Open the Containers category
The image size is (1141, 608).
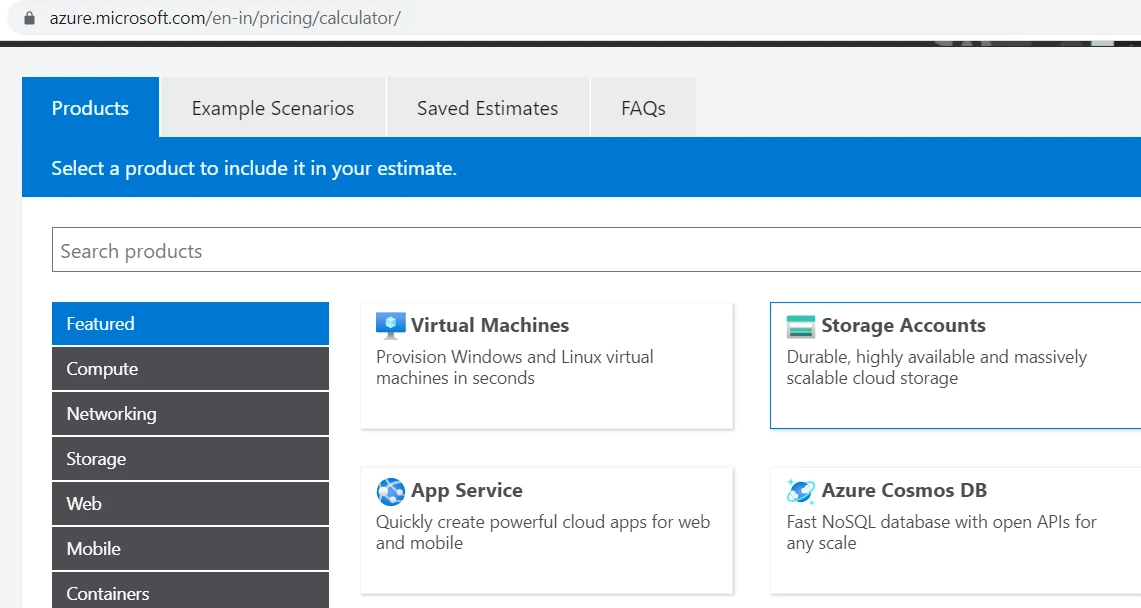point(190,592)
